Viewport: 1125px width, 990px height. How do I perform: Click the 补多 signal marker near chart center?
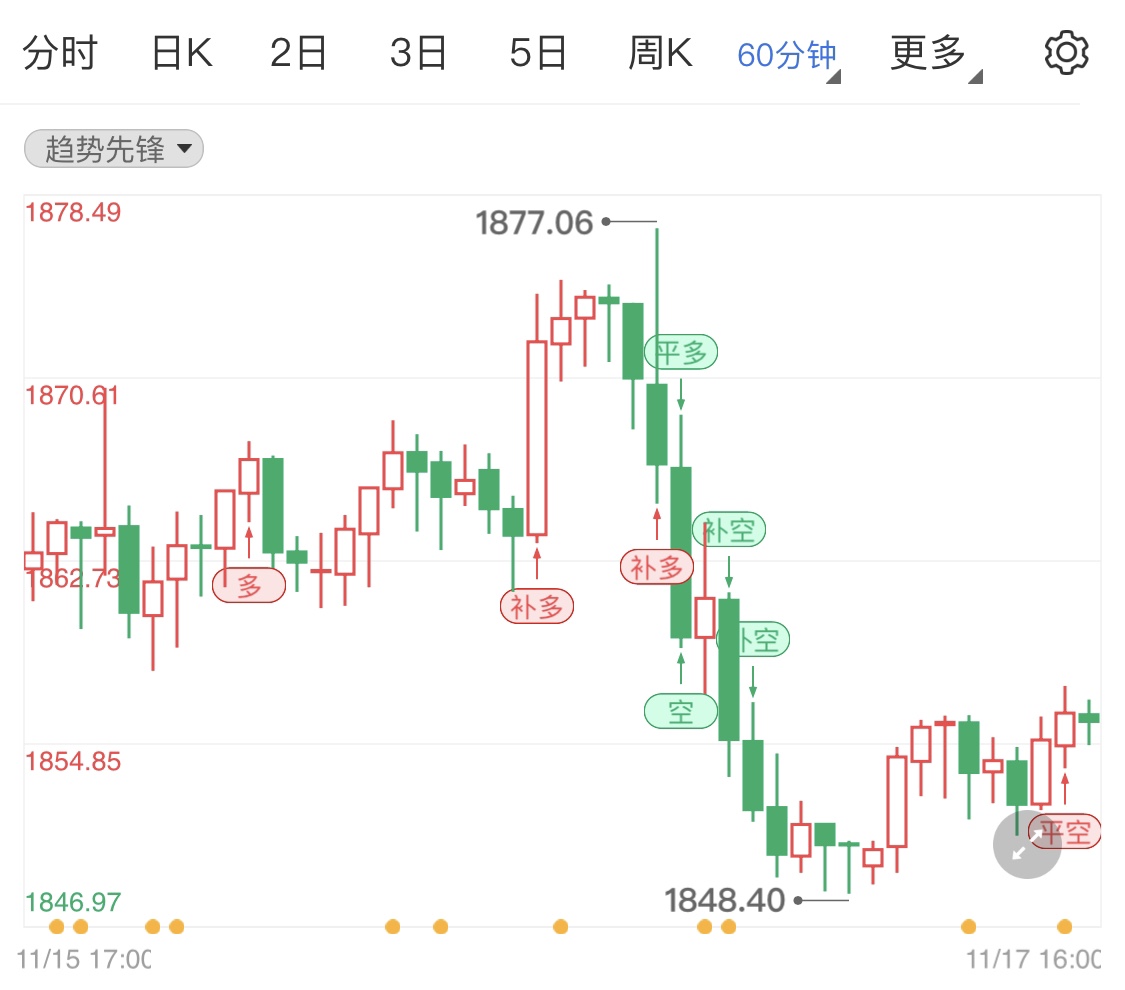tap(538, 605)
